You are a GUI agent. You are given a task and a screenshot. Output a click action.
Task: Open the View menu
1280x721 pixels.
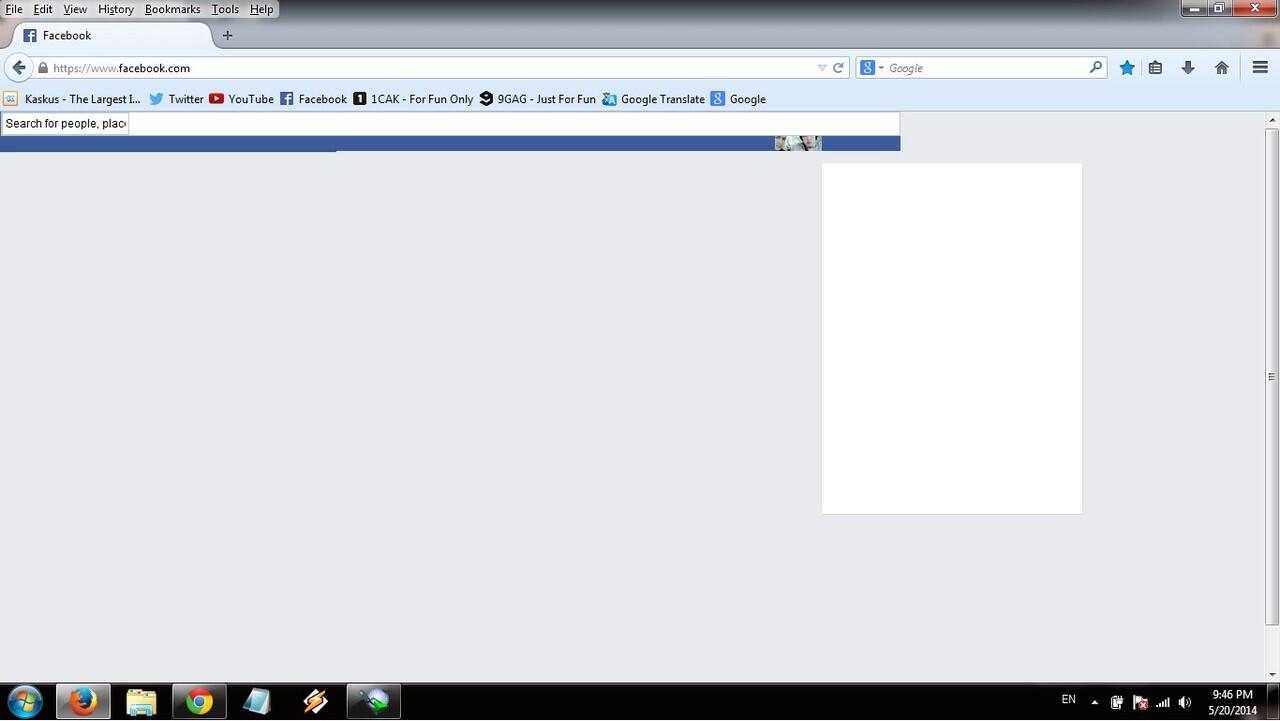[x=75, y=9]
